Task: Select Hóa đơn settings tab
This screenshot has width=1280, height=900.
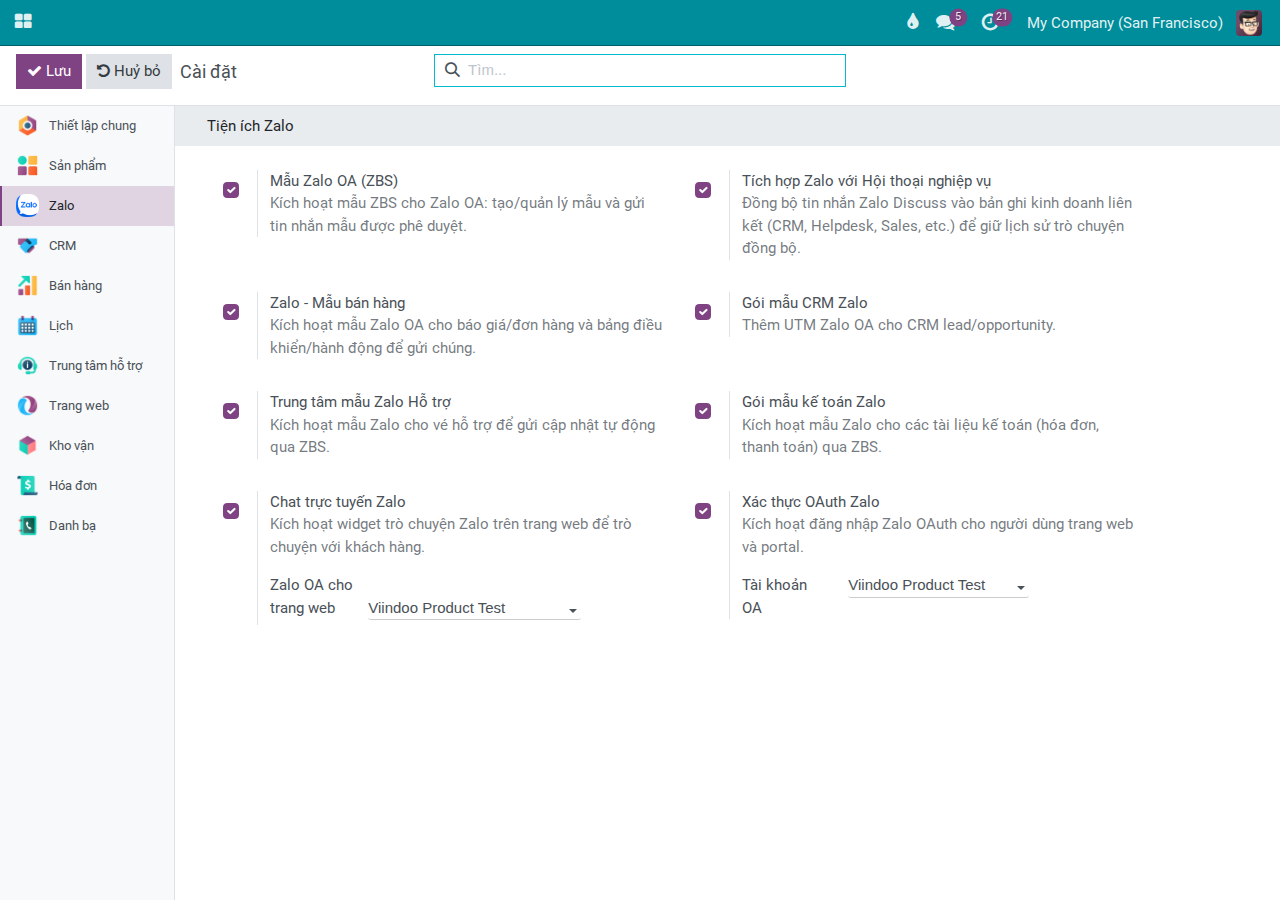Action: pyautogui.click(x=87, y=486)
